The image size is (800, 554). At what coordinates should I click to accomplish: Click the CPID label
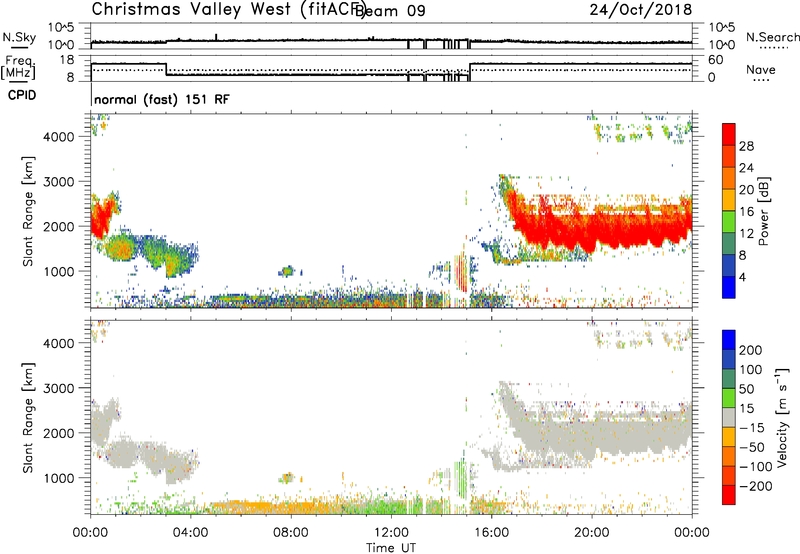pos(22,95)
